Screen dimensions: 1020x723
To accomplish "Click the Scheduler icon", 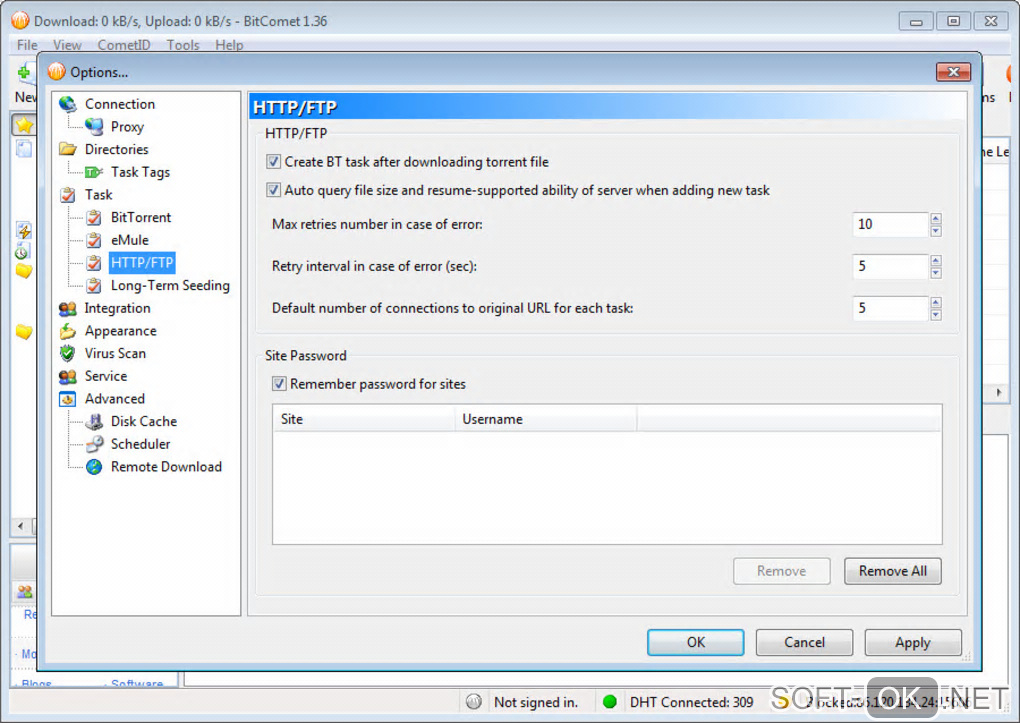I will [x=94, y=444].
